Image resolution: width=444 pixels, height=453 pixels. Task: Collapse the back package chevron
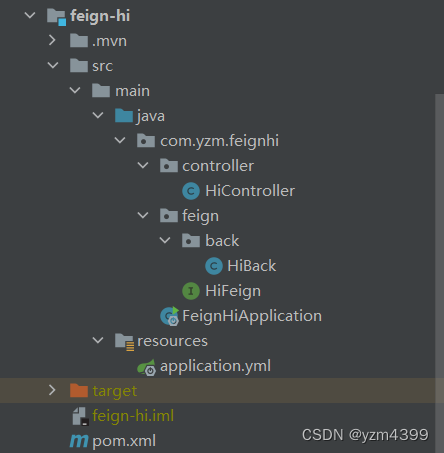pyautogui.click(x=165, y=240)
